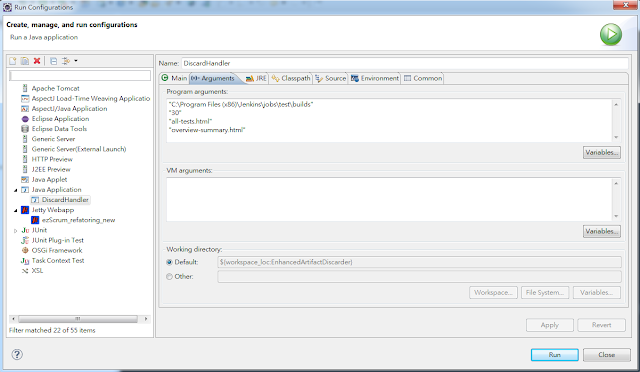Image resolution: width=640 pixels, height=372 pixels.
Task: Click the tree horizontal scrollbar thumb
Action: pos(78,319)
